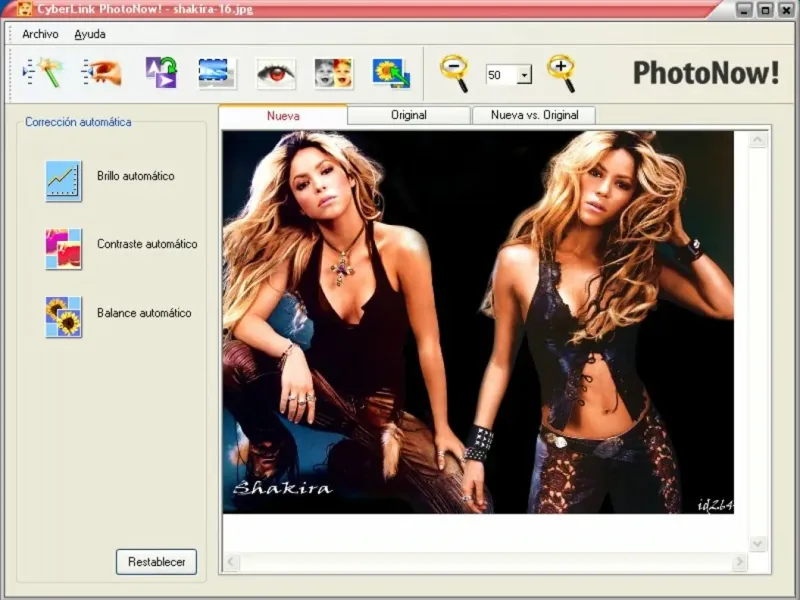Click the vertical scrollbar up arrow

758,140
